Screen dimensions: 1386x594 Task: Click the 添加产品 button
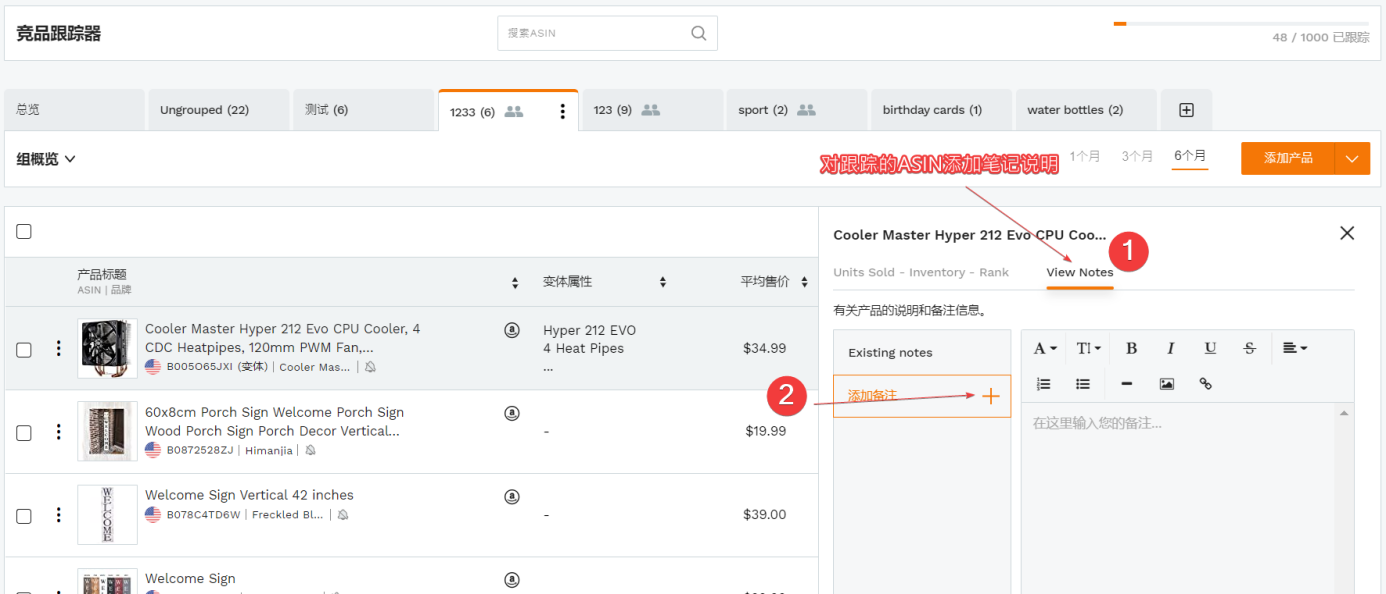pos(1287,158)
